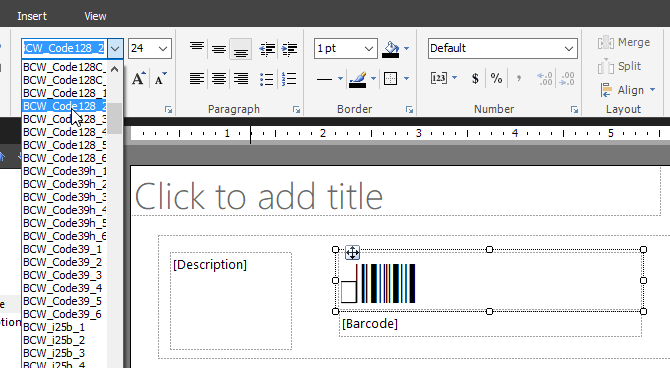Click the placeholder styles [123] icon
670x368 pixels.
439,78
